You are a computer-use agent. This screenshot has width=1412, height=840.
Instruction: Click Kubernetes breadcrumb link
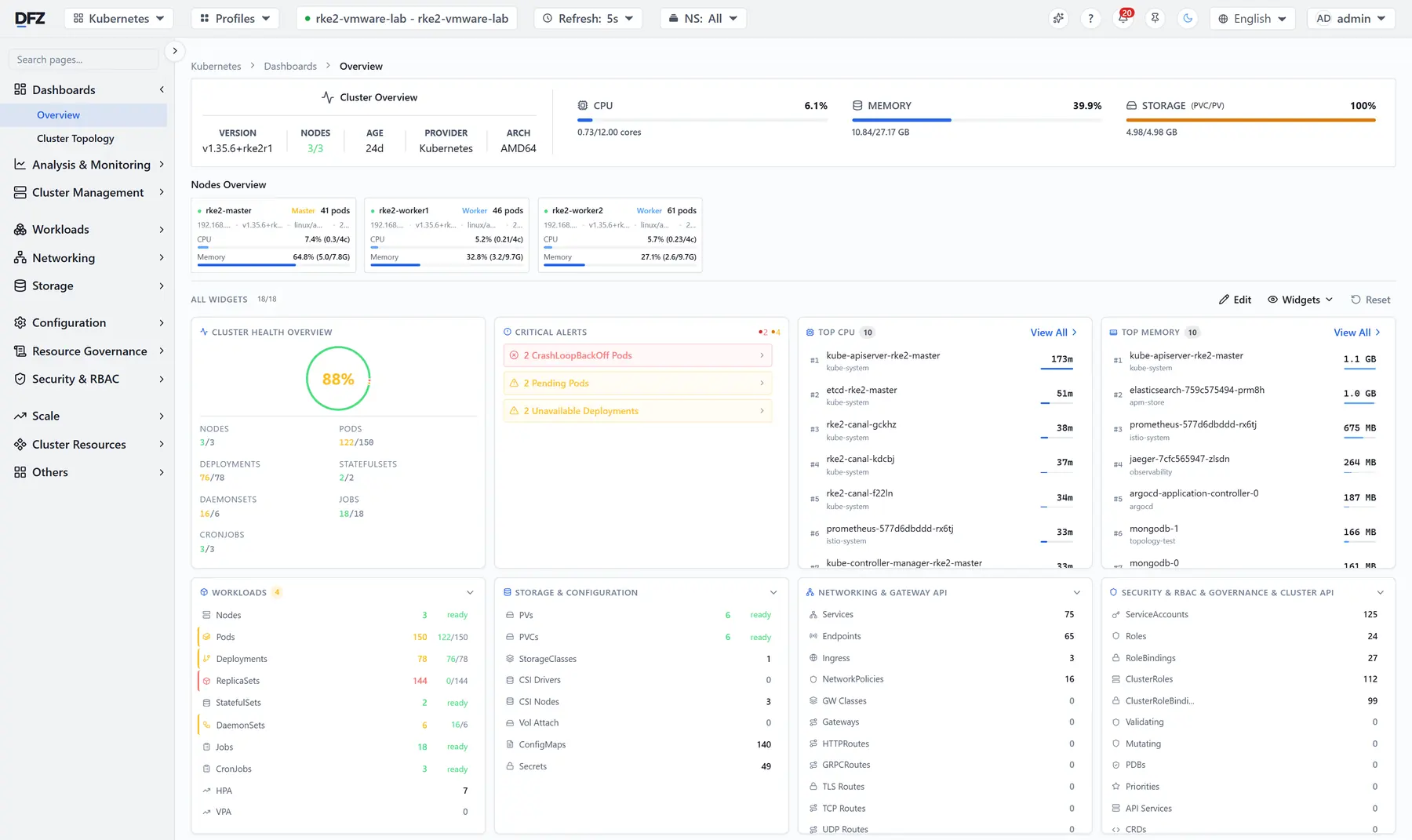pos(216,66)
